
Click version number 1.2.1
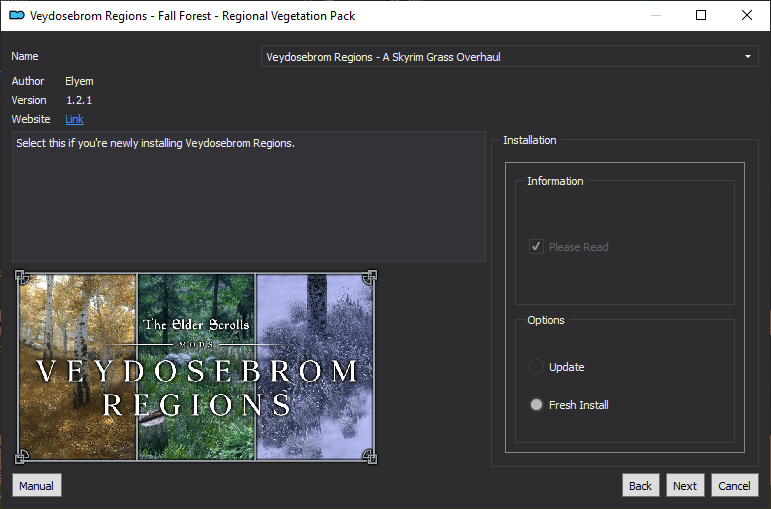click(79, 100)
